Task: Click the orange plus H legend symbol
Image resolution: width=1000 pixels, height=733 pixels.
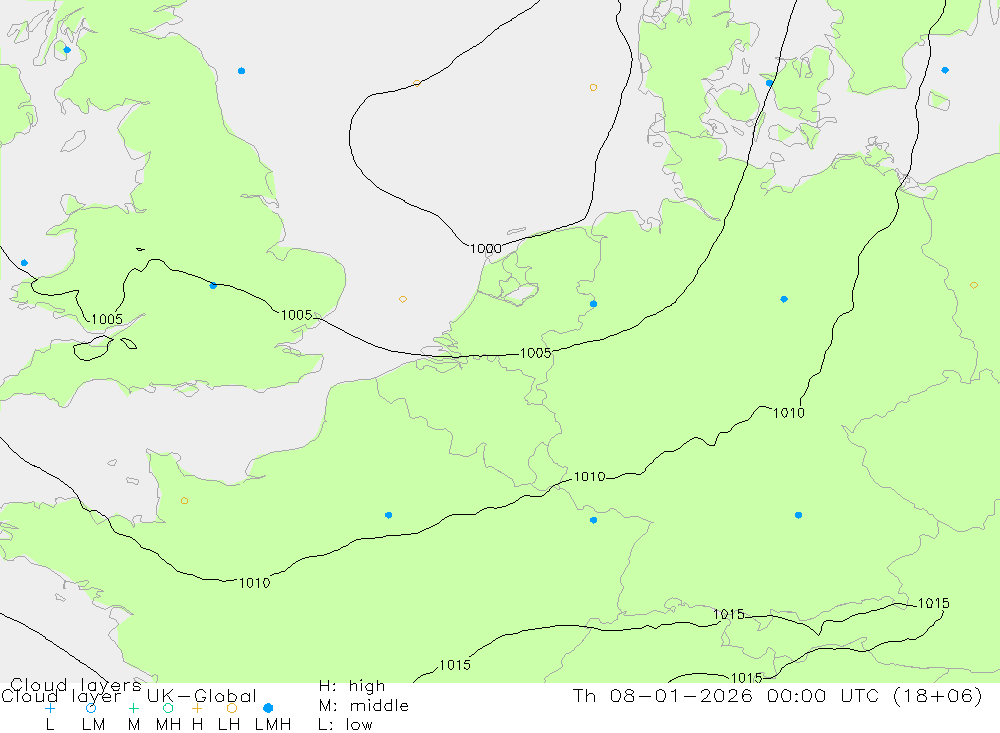Action: [197, 708]
